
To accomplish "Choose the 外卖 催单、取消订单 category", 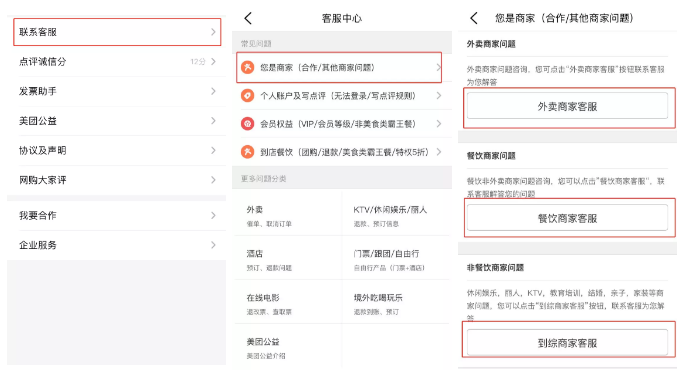I will pyautogui.click(x=288, y=216).
